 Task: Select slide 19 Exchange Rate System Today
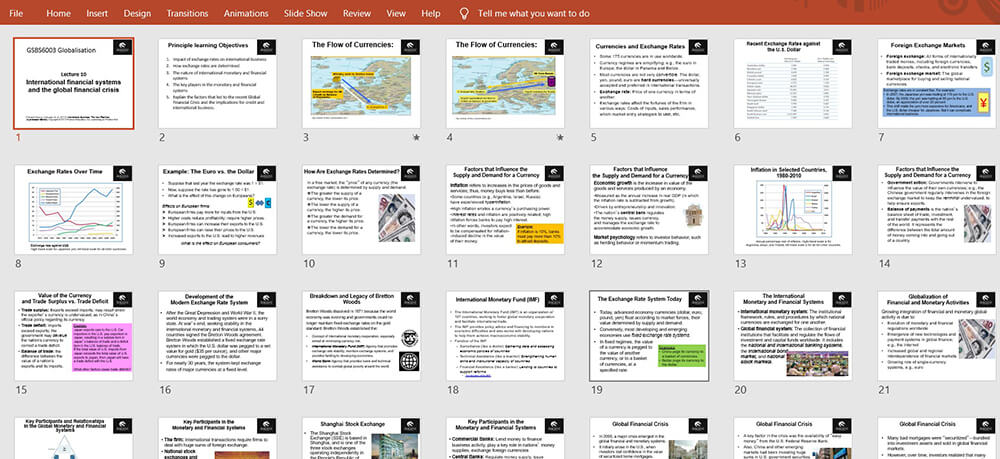coord(649,336)
